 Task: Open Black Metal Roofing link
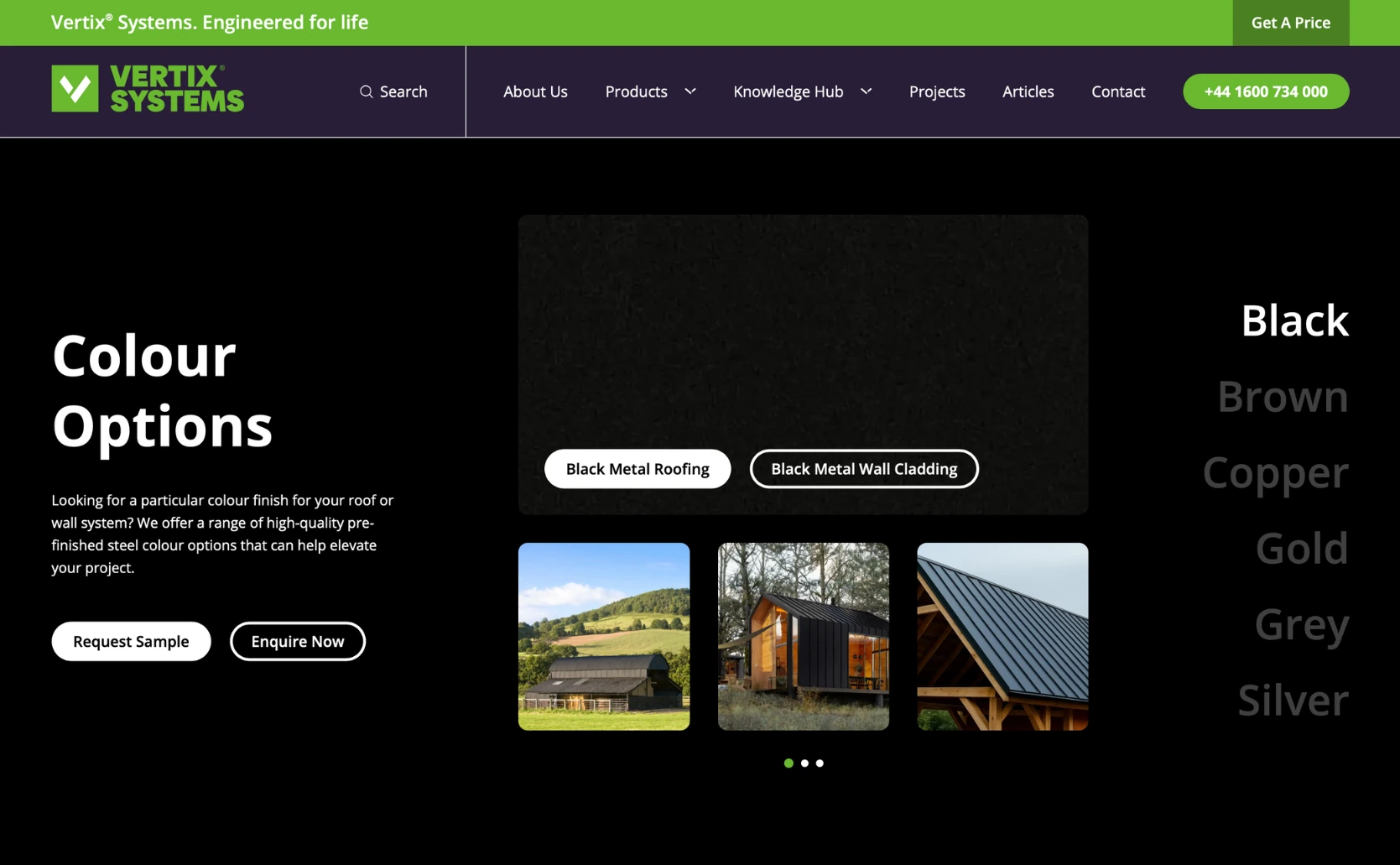point(638,469)
